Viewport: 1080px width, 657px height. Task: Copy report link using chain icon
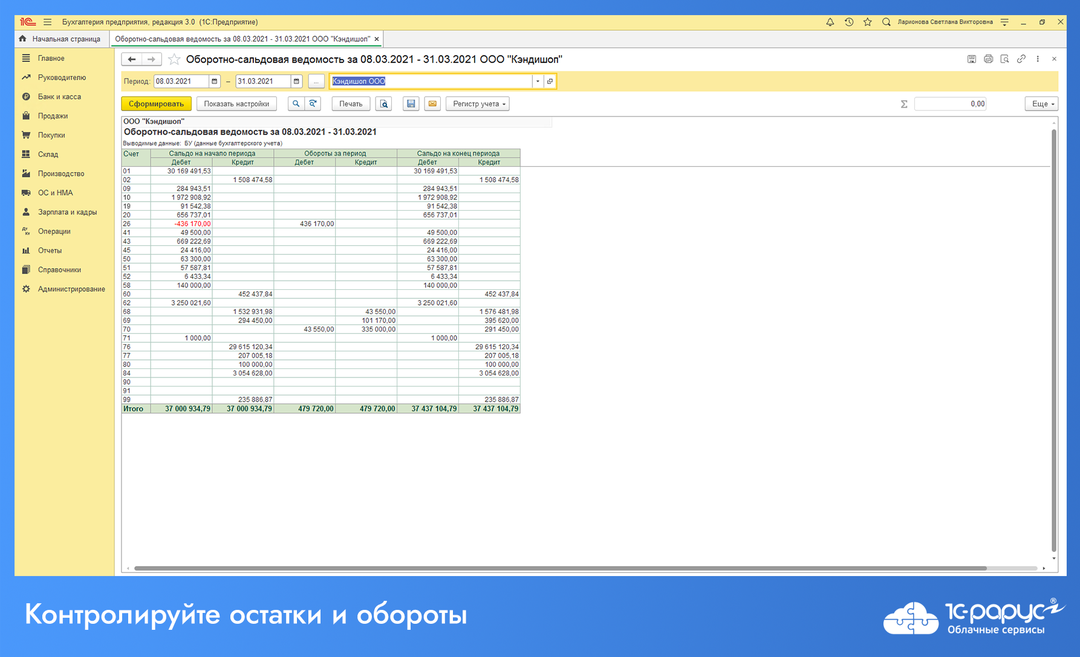[1021, 58]
